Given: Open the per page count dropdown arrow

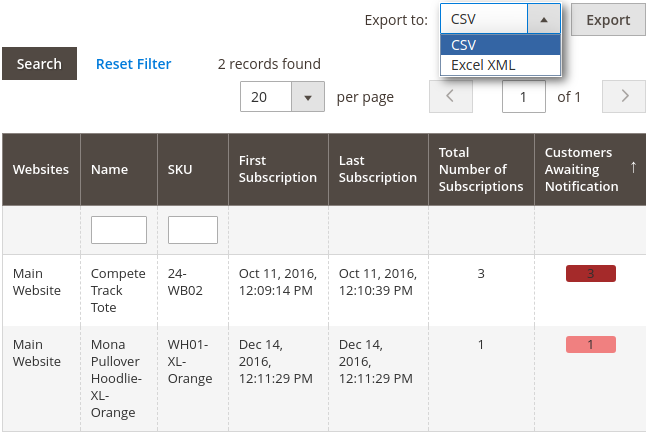Looking at the screenshot, I should (308, 97).
